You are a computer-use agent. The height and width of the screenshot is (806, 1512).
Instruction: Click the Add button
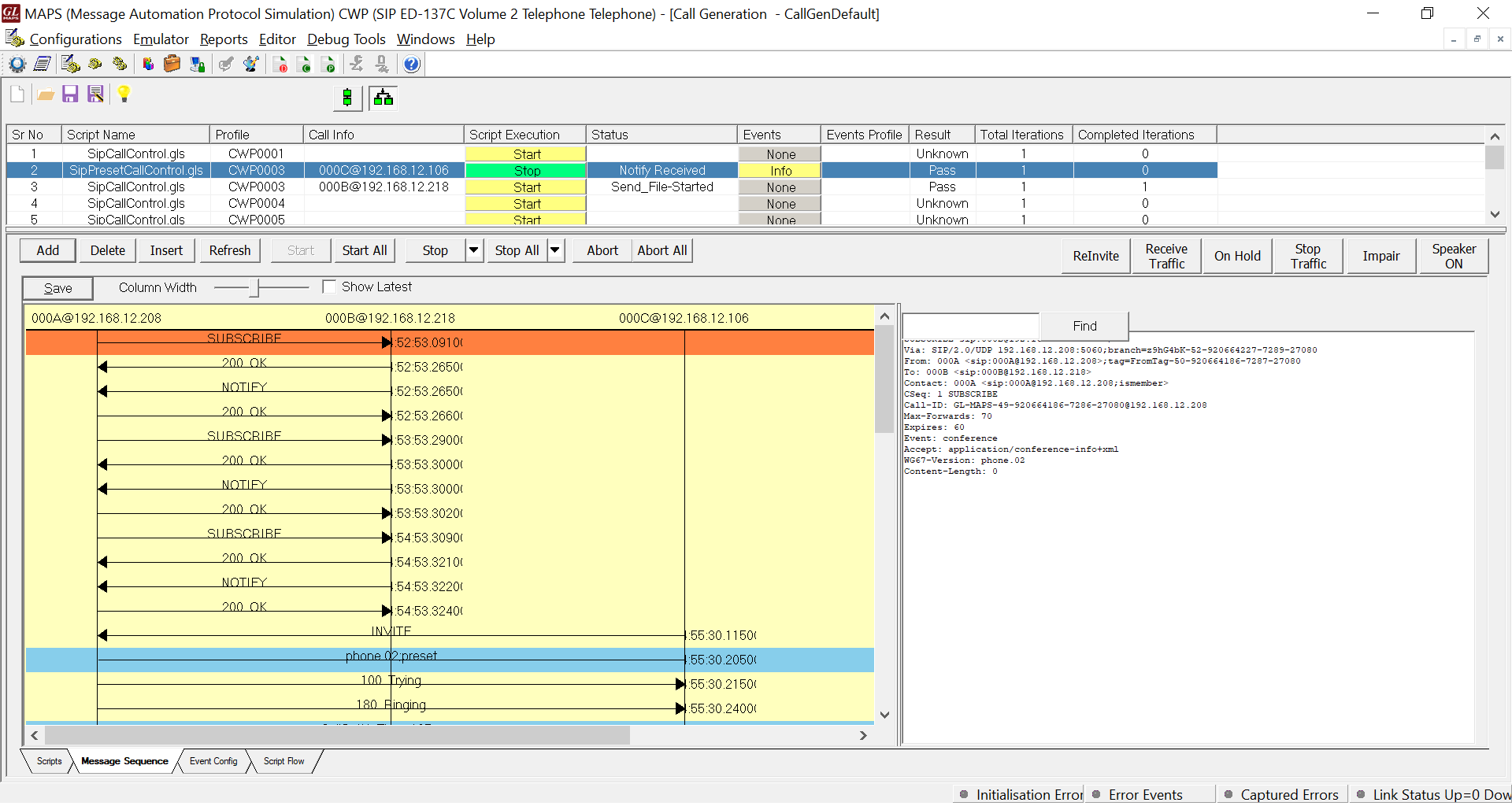click(48, 250)
